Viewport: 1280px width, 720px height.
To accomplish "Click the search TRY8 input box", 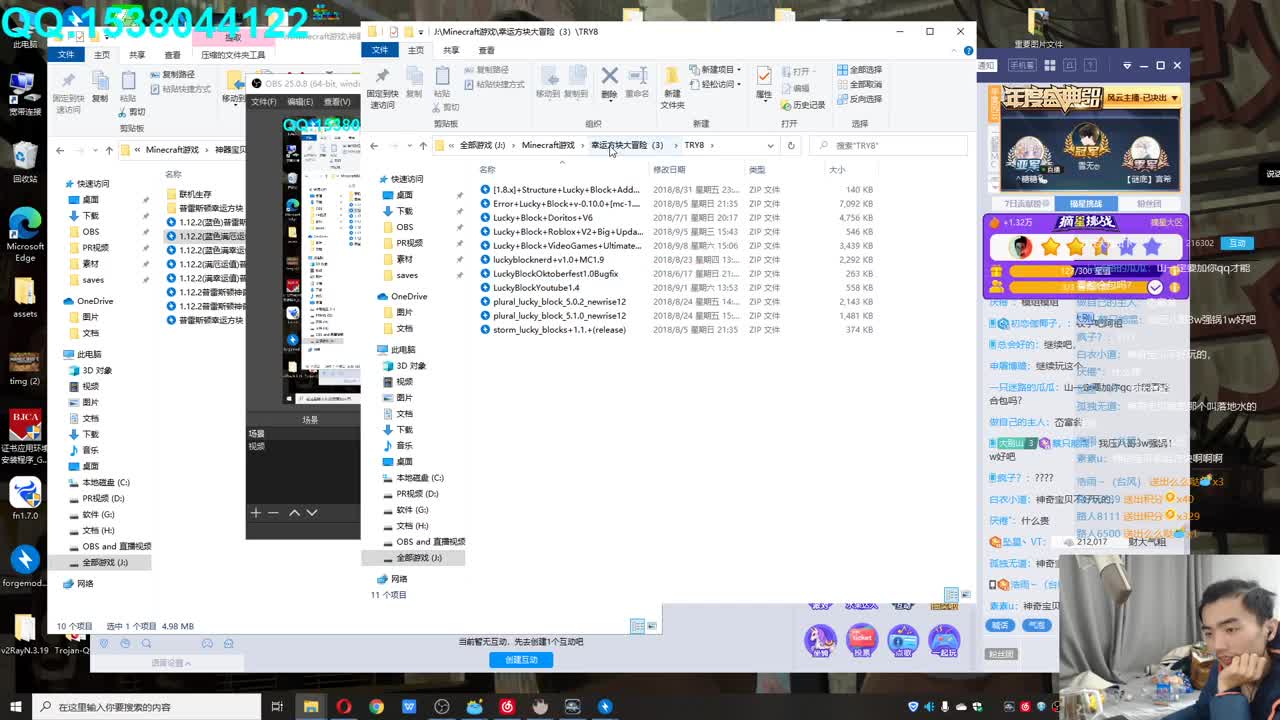I will click(890, 145).
